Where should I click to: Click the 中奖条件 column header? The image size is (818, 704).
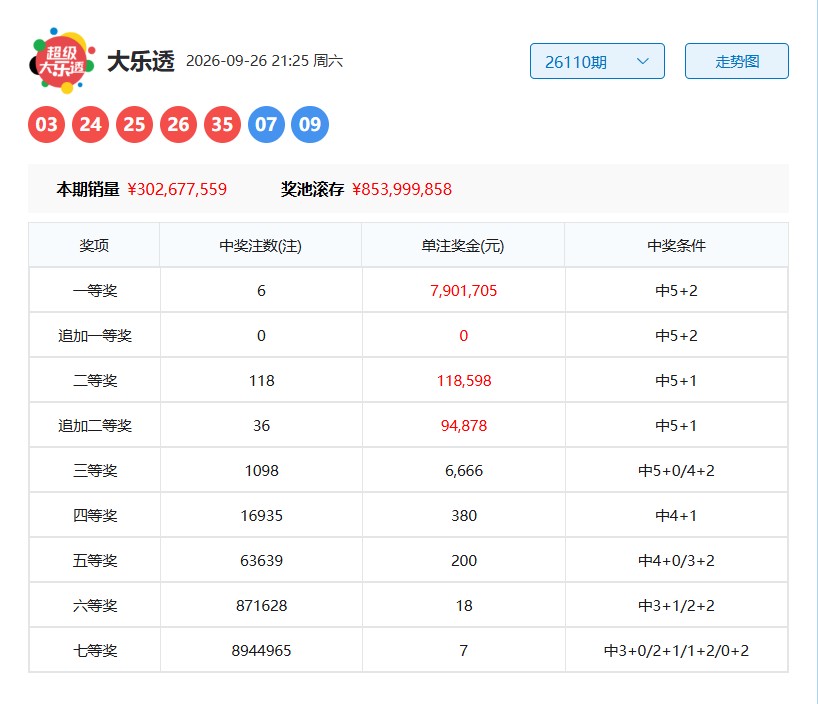(676, 245)
